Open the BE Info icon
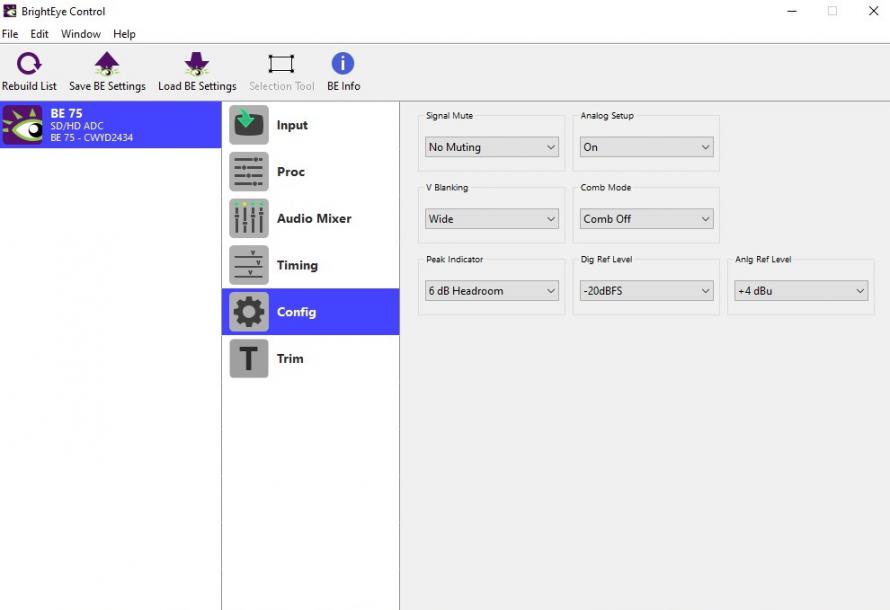 pyautogui.click(x=343, y=63)
